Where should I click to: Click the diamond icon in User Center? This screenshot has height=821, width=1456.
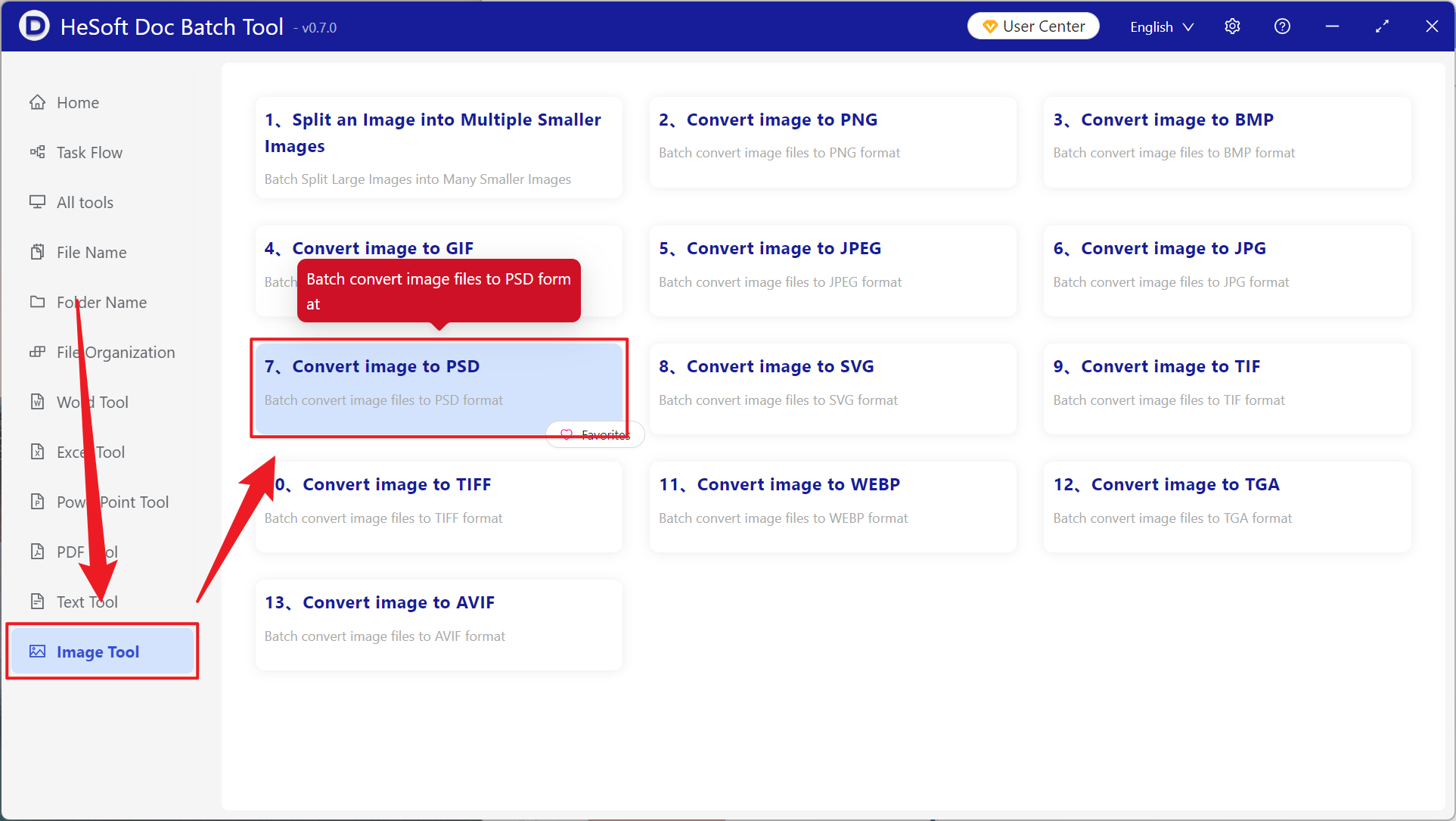pos(989,26)
